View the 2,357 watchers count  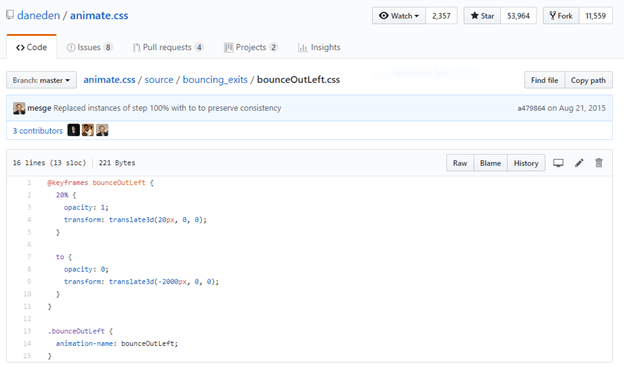[x=441, y=16]
